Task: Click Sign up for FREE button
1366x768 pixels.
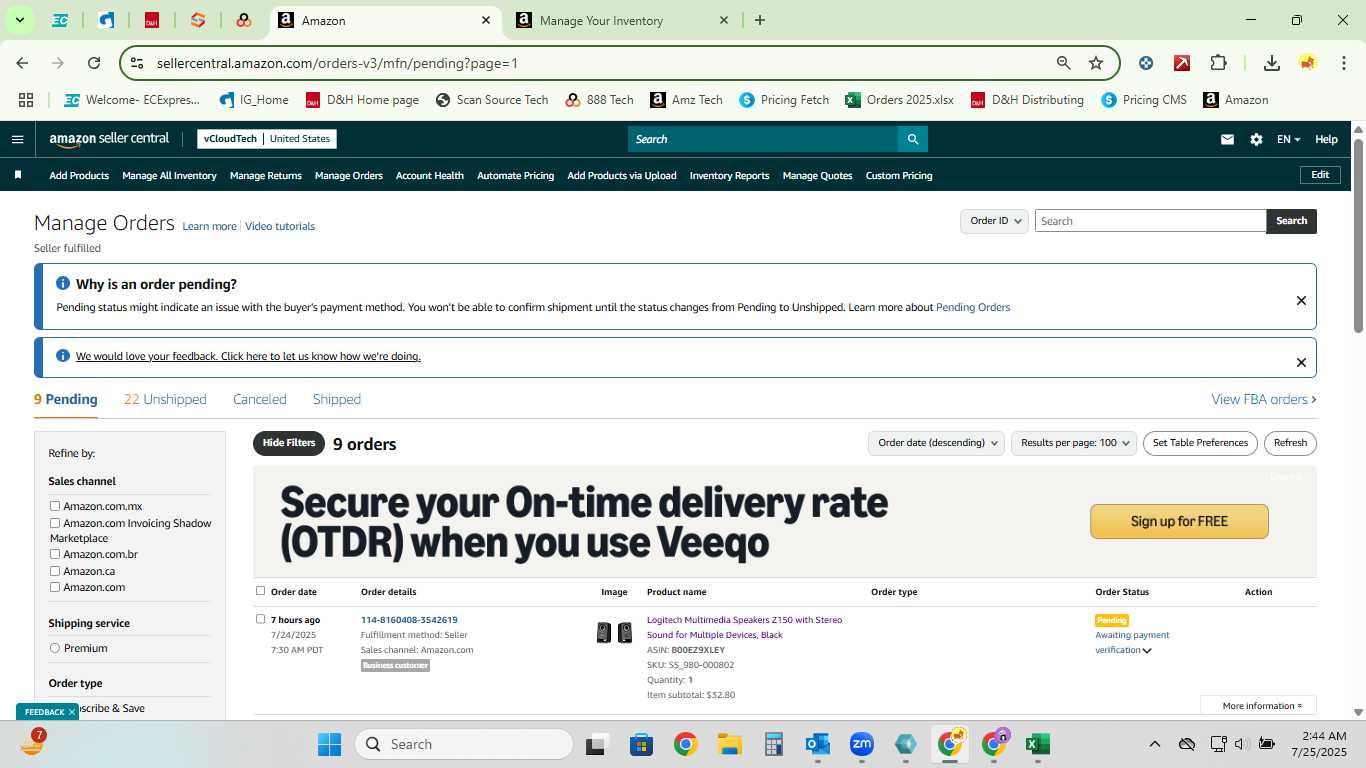Action: point(1179,521)
